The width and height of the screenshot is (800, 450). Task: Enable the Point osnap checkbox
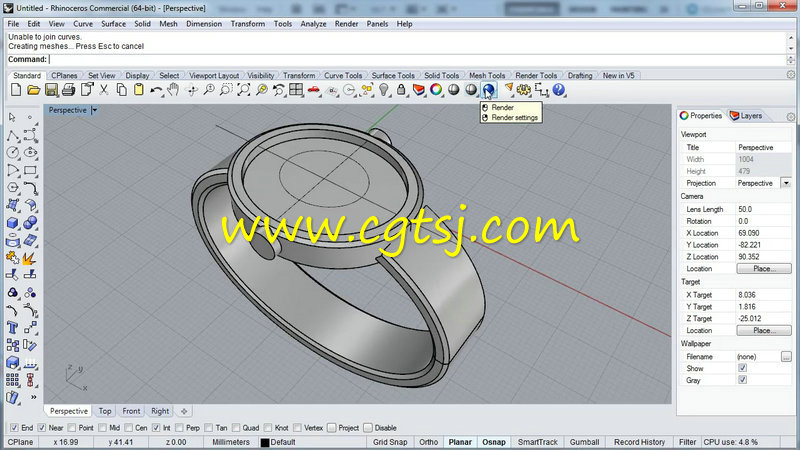71,428
